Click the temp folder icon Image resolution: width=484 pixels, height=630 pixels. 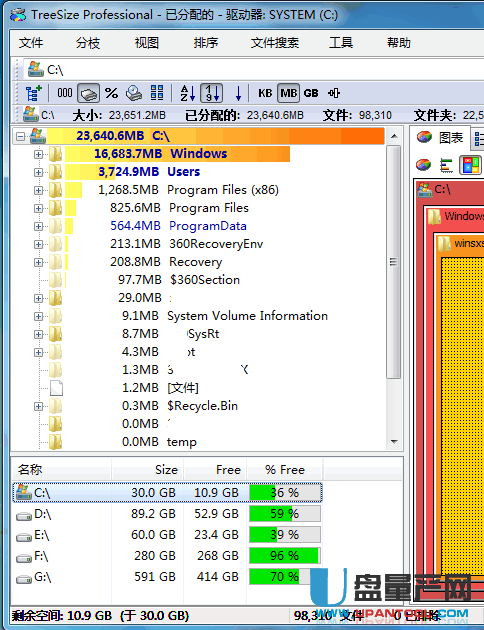pos(55,442)
